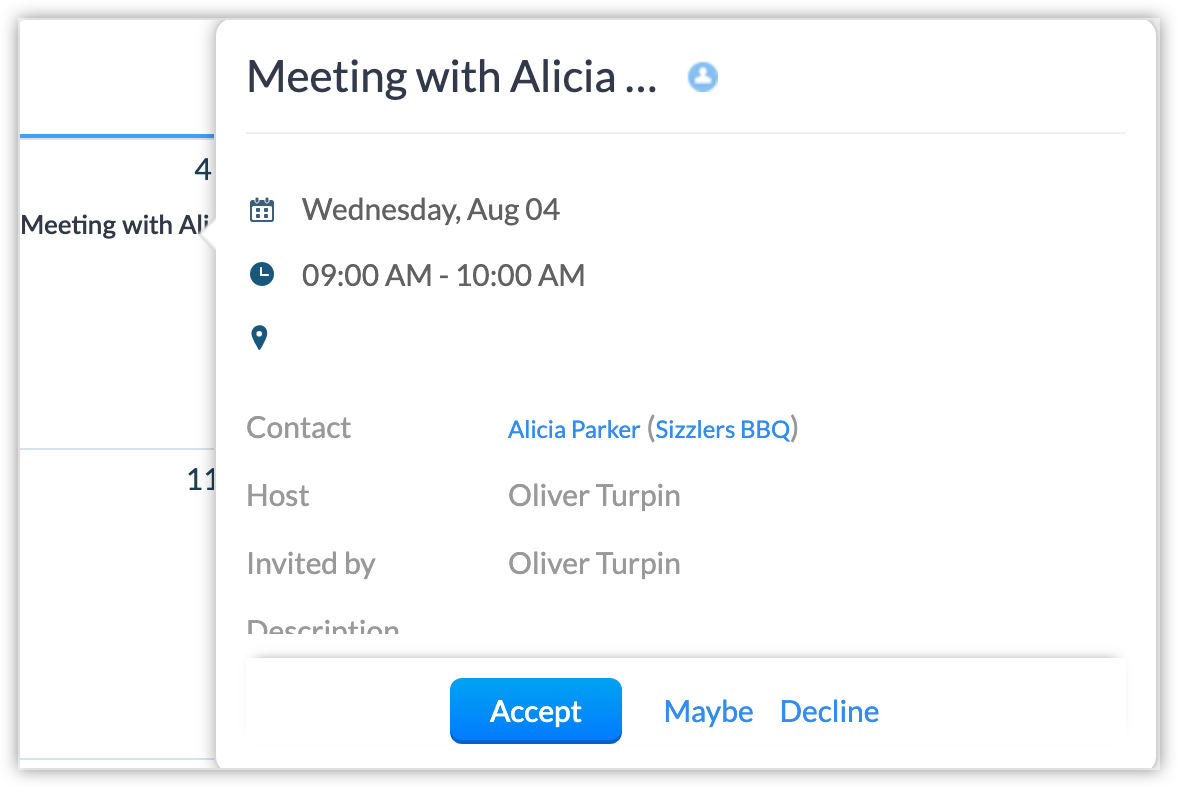
Task: Click day 4 in the calendar
Action: [x=203, y=170]
